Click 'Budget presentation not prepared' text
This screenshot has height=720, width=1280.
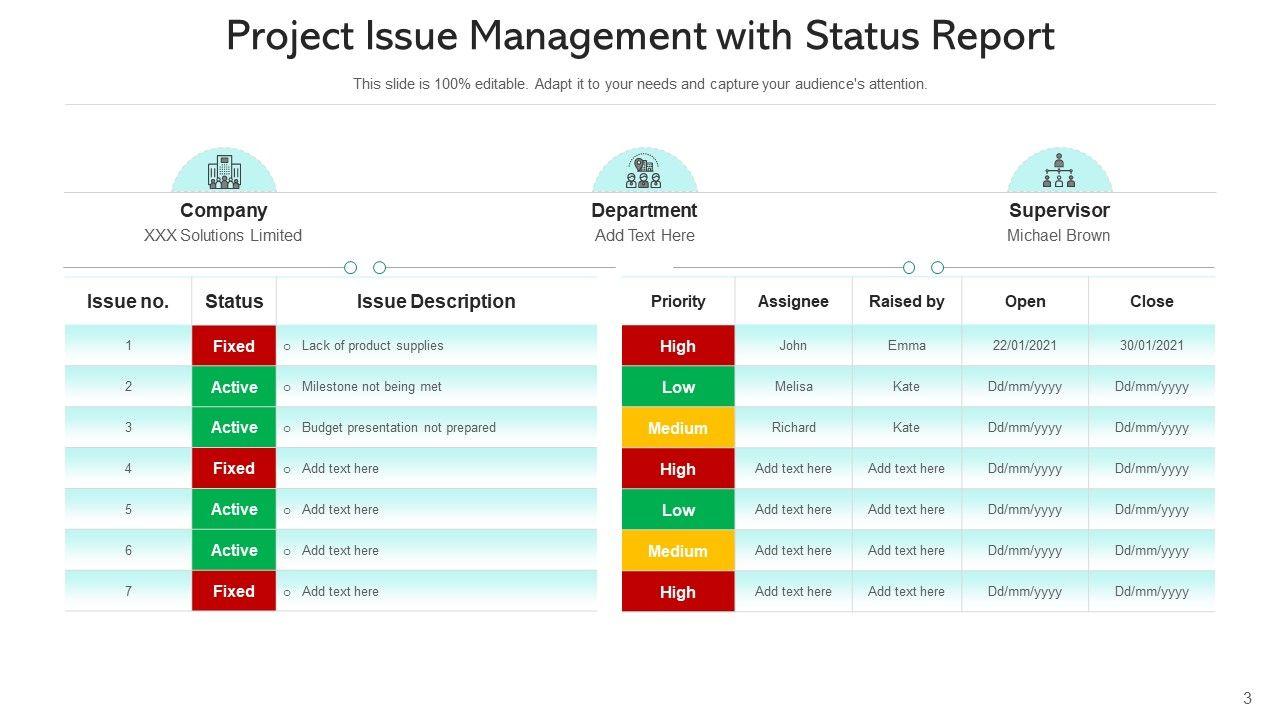pos(398,428)
